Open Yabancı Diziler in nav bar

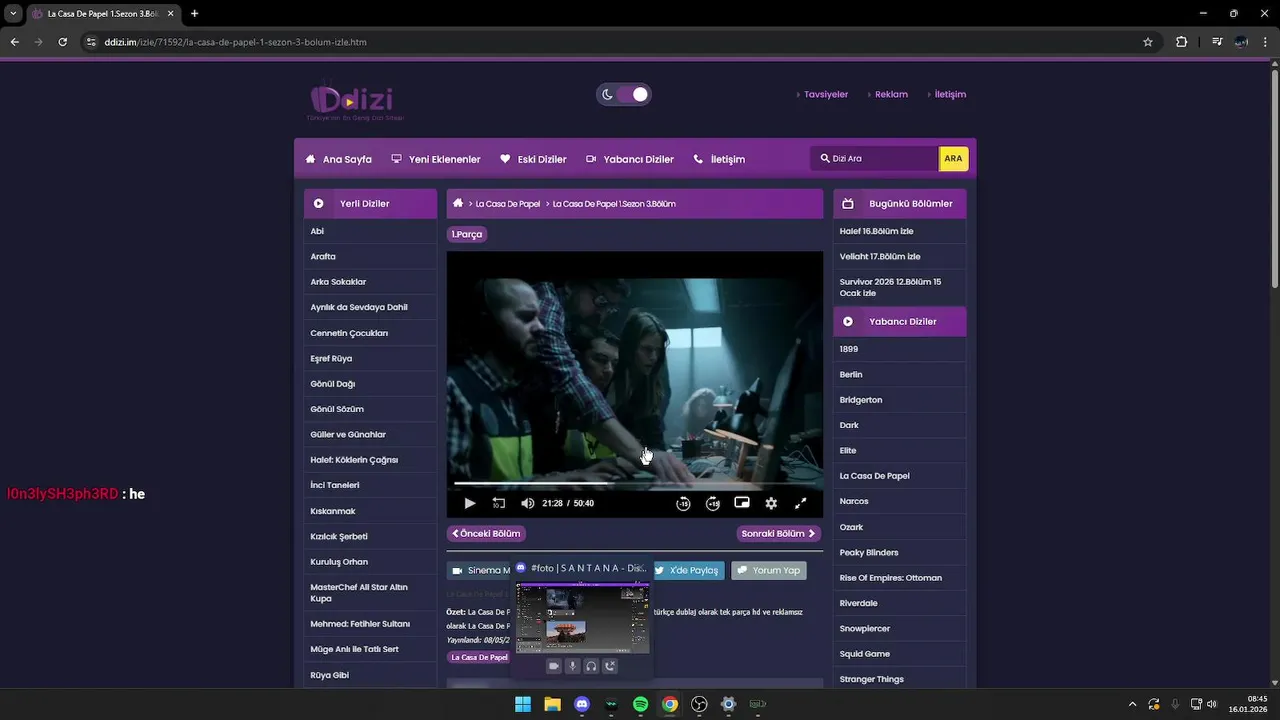click(630, 159)
